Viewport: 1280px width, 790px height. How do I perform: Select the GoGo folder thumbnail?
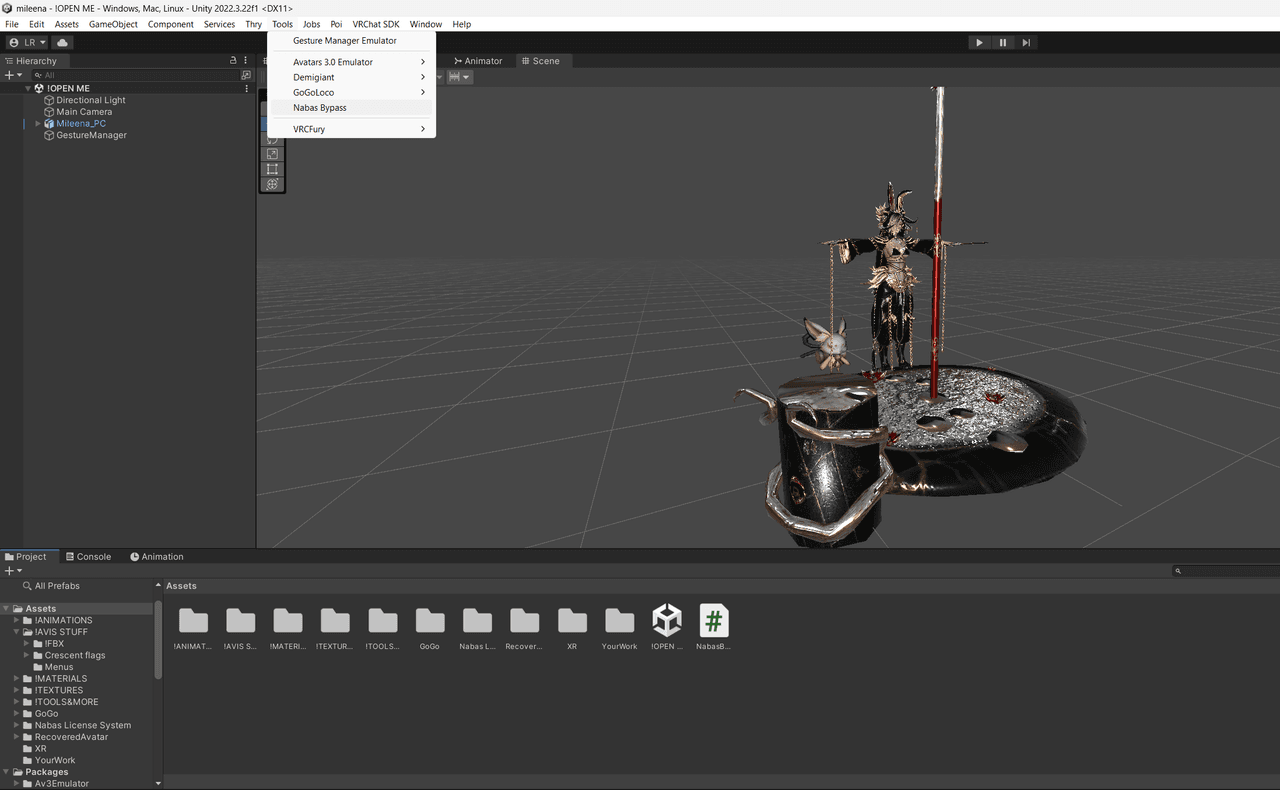coord(430,621)
